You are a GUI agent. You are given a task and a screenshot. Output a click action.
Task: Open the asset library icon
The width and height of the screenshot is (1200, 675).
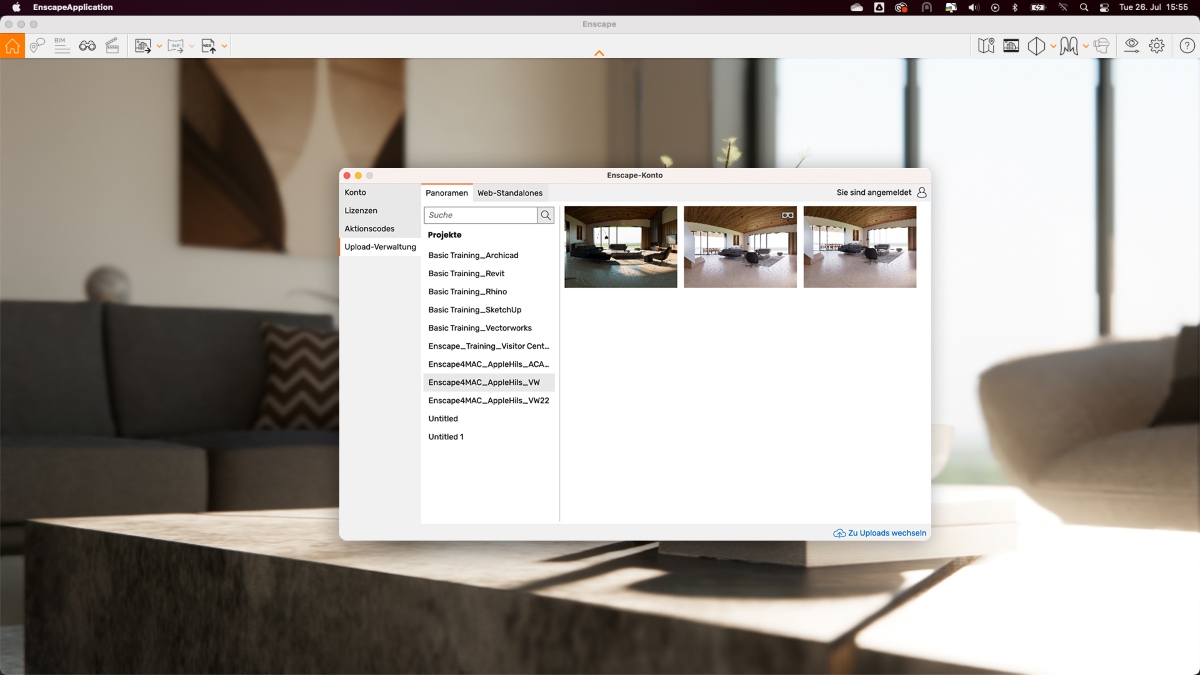(1011, 46)
